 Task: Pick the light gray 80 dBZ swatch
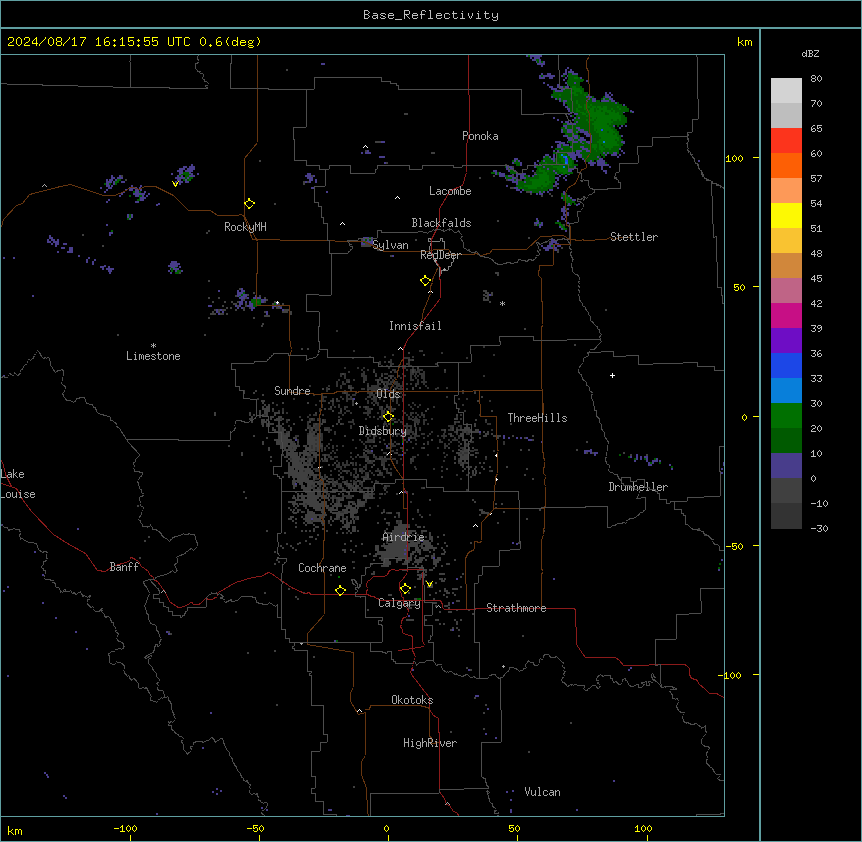(786, 90)
